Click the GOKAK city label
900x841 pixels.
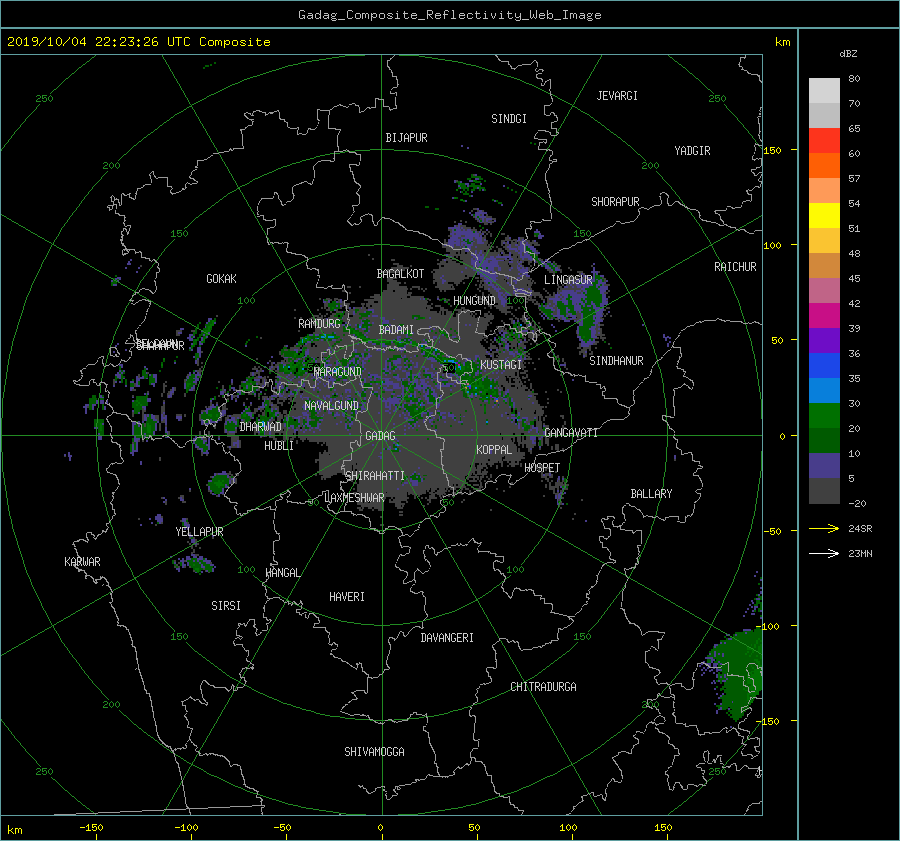coord(221,279)
